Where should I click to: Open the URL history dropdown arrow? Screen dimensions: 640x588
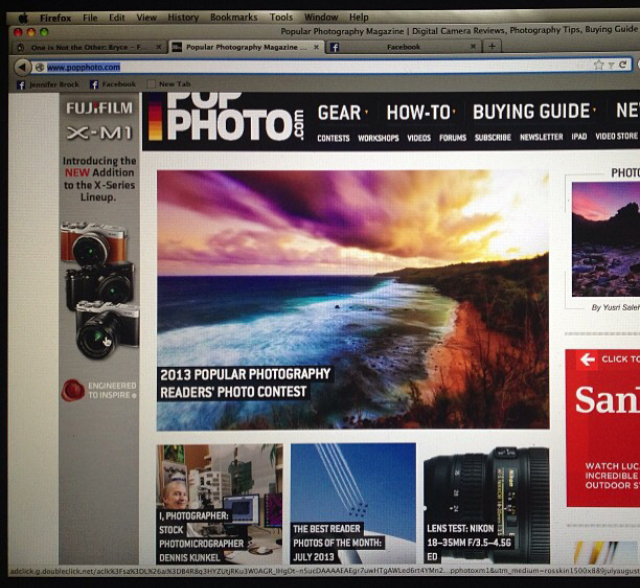(x=611, y=65)
